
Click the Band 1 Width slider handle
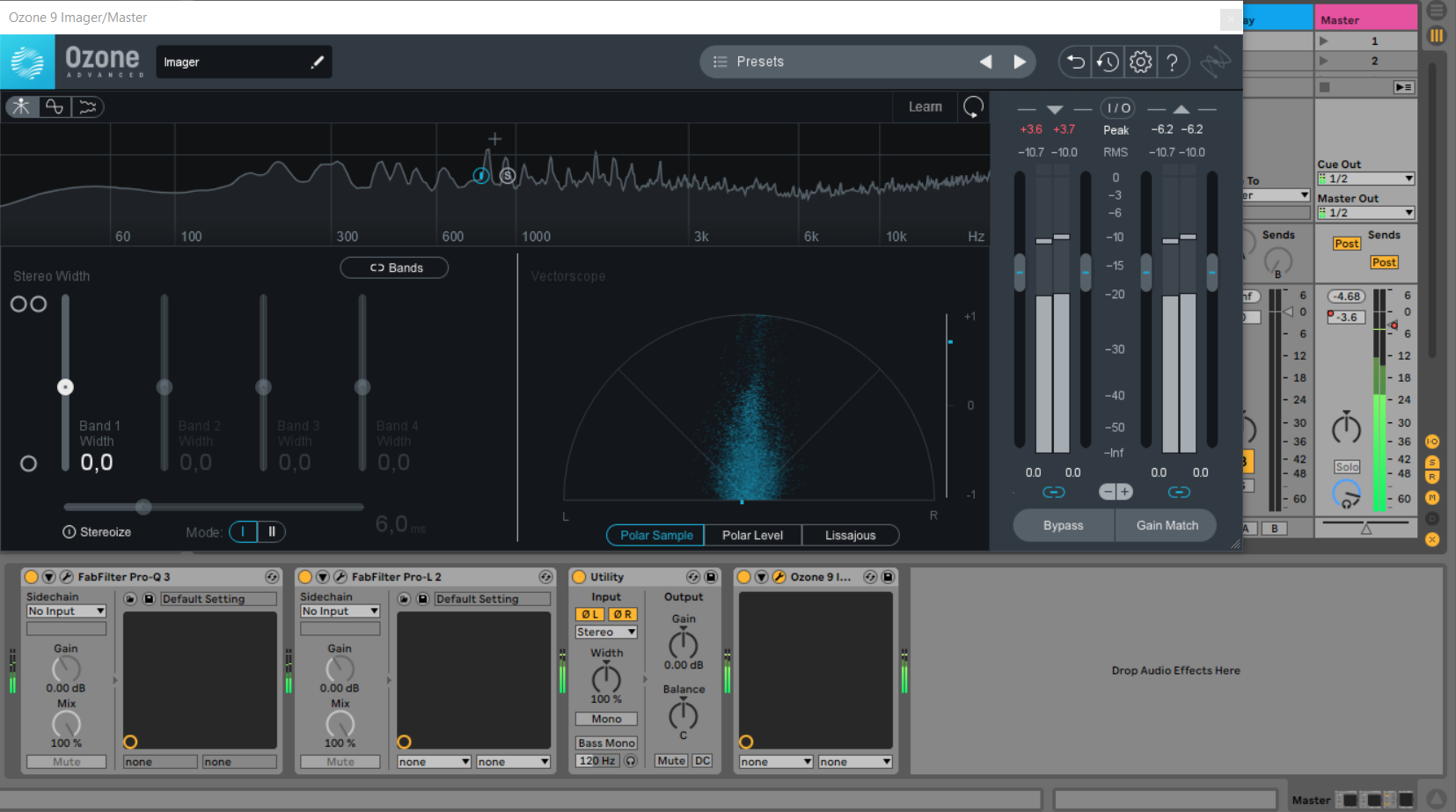[x=65, y=387]
